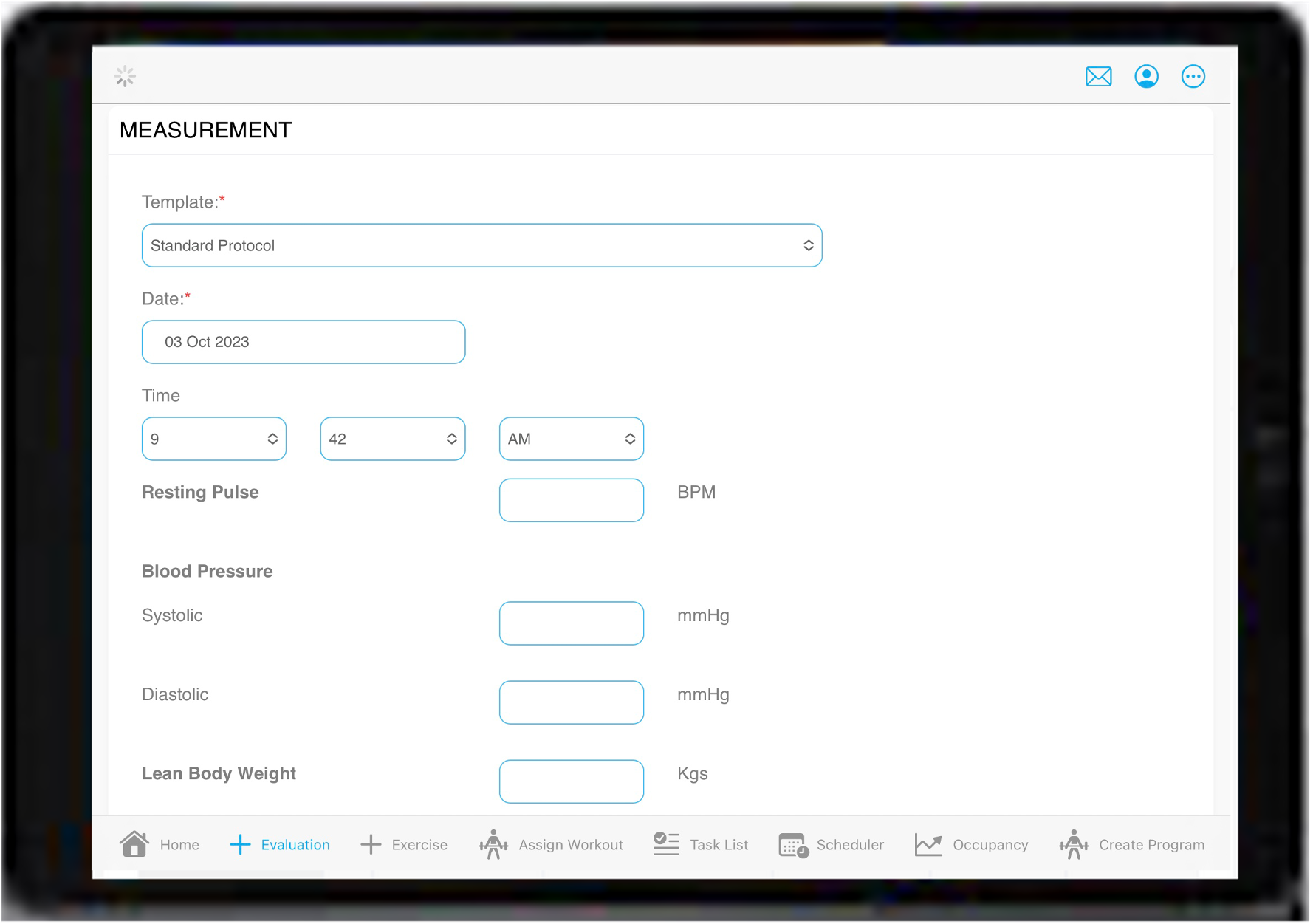Click the Task List checklist icon
The height and width of the screenshot is (924, 1313).
(x=666, y=843)
